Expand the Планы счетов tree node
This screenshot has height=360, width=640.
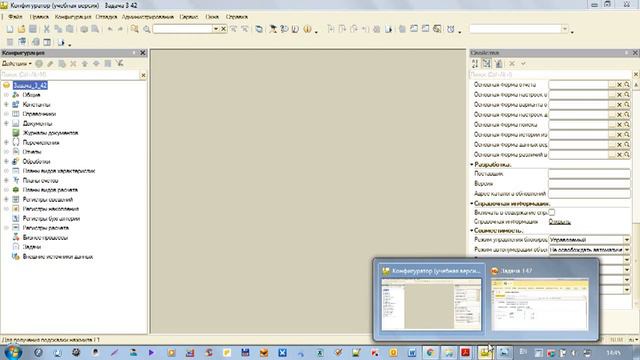[6, 180]
